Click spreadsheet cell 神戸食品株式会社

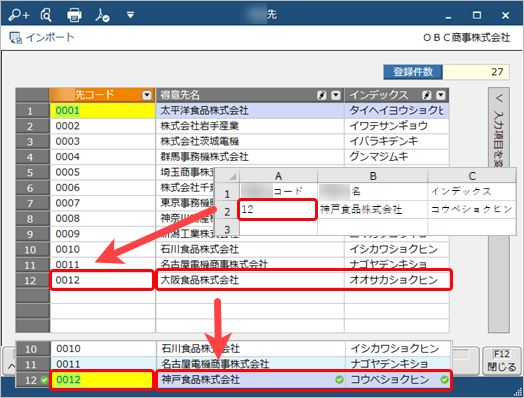point(372,210)
